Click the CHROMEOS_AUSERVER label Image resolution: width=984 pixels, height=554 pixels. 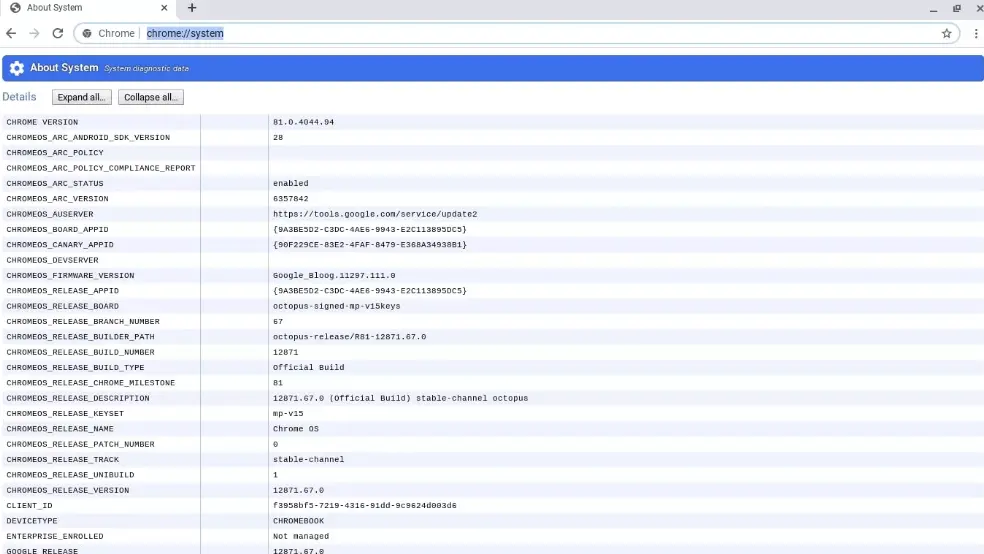(x=50, y=214)
